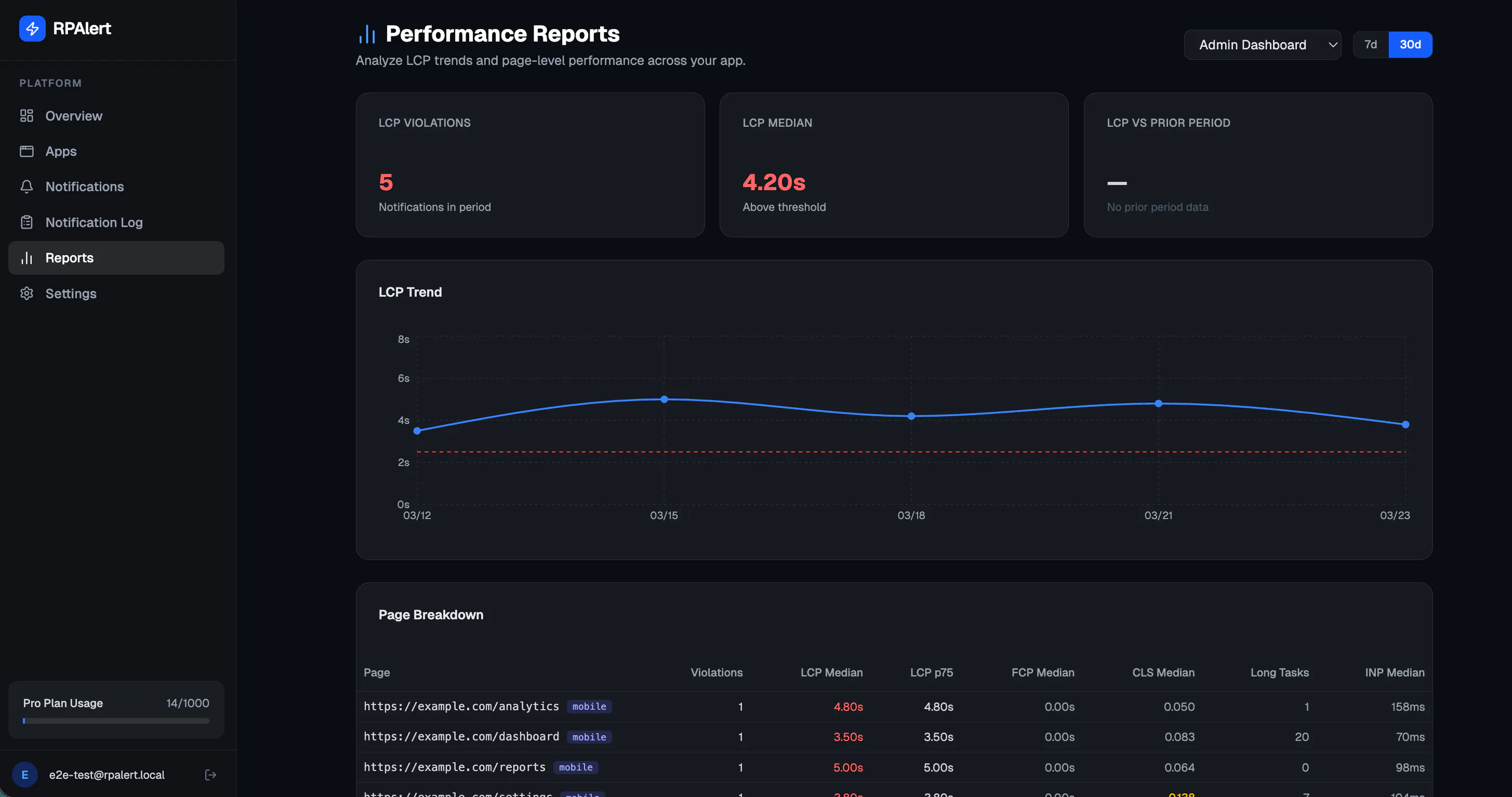1512x797 pixels.
Task: Click the 0.083 CLS Median value
Action: click(1179, 737)
